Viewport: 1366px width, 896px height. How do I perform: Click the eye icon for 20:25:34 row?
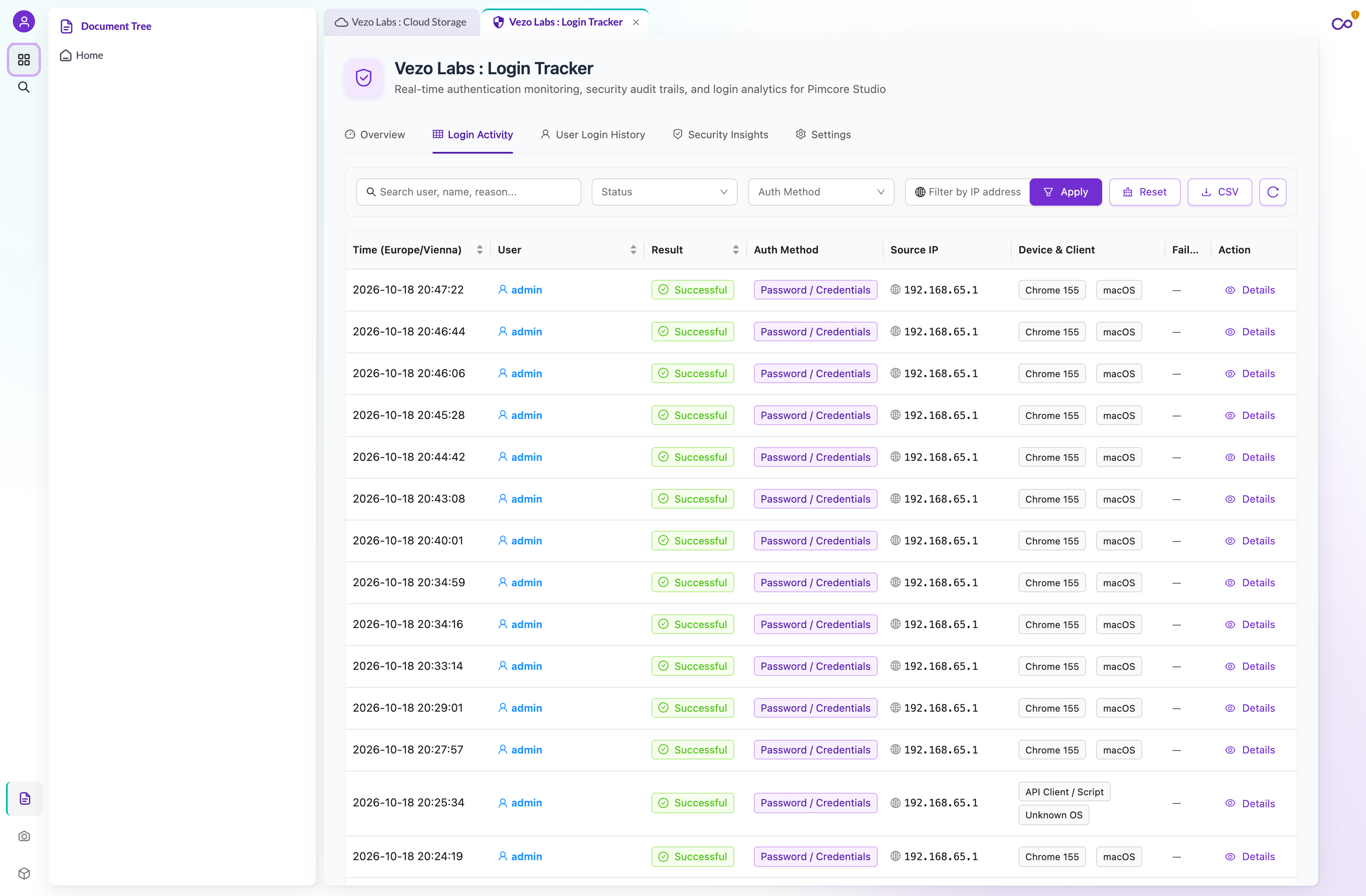click(1230, 803)
